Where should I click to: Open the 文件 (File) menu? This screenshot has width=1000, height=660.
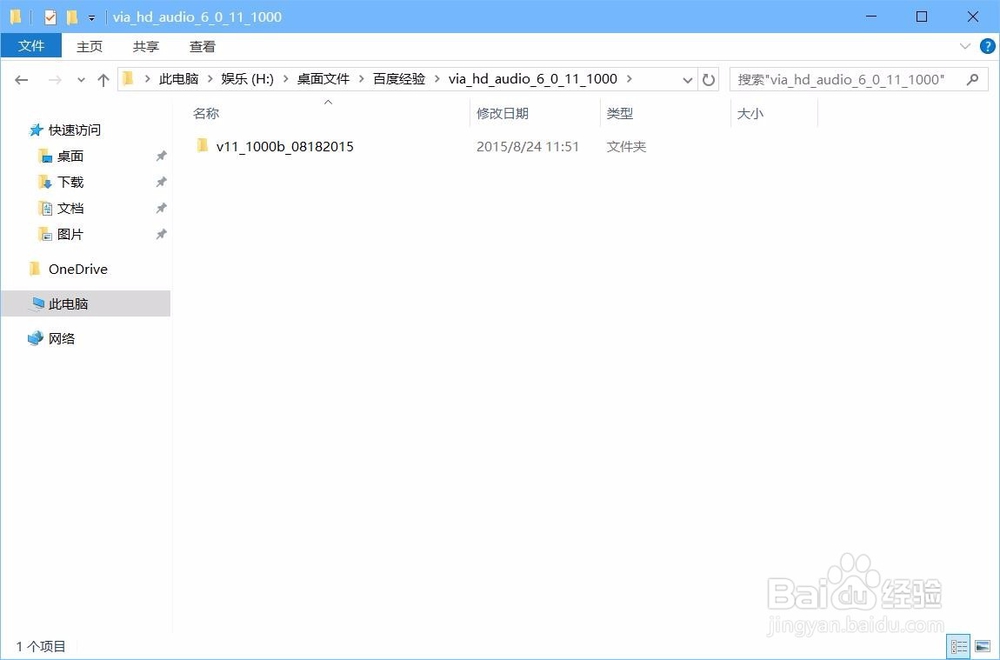pos(31,46)
